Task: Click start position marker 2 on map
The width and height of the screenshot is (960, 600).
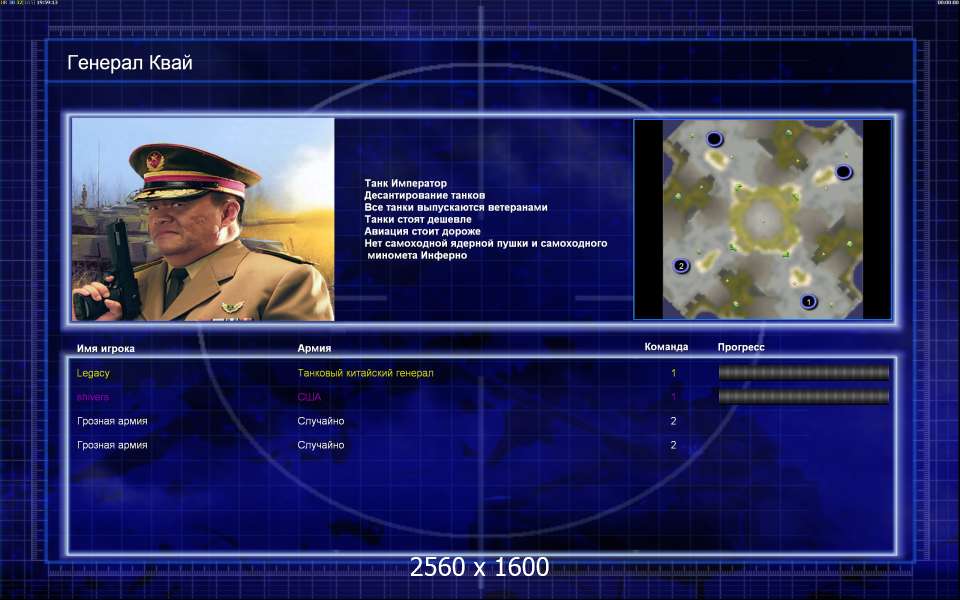Action: pos(681,266)
